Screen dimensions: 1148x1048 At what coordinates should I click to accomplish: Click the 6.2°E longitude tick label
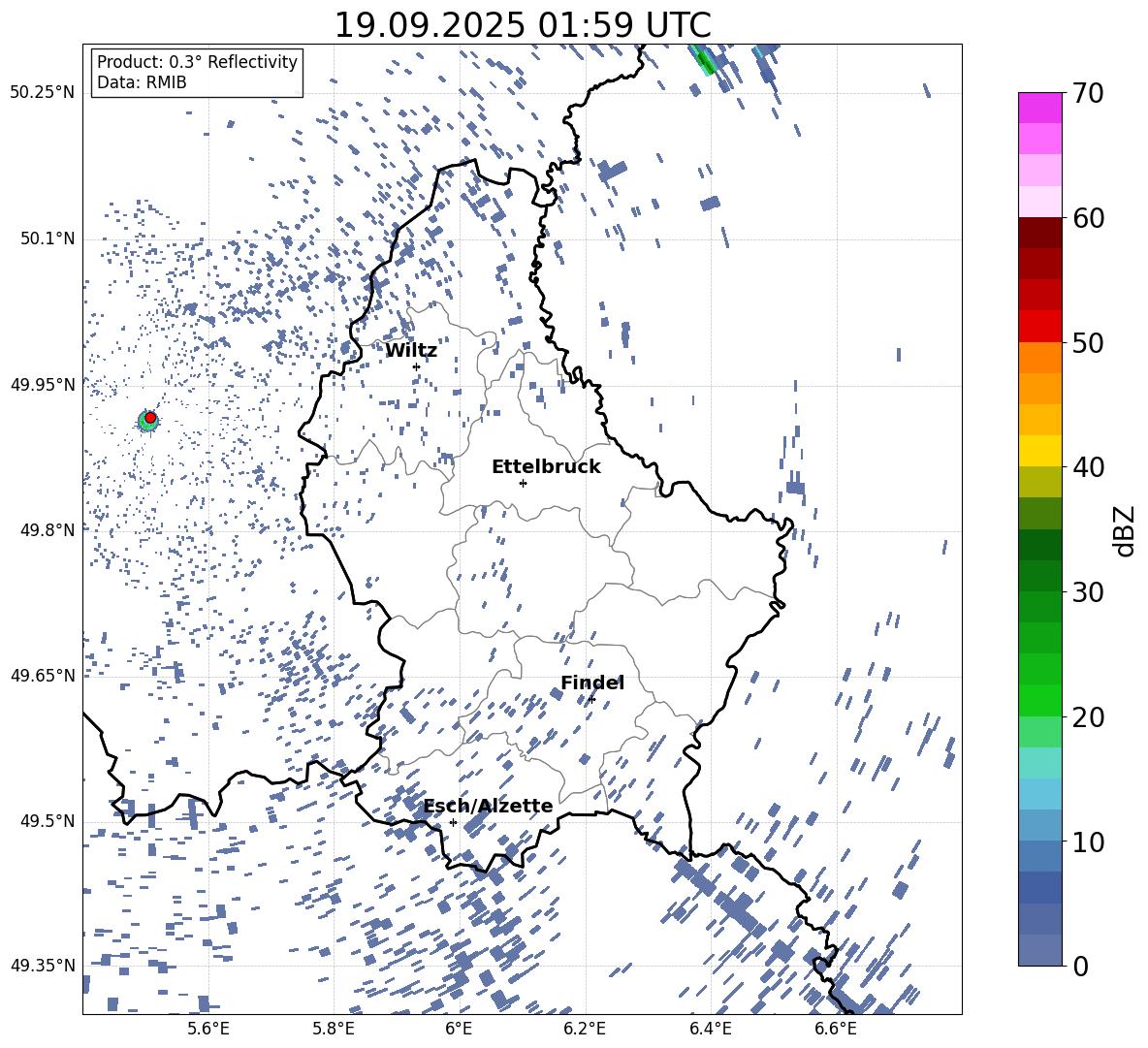point(585,1029)
